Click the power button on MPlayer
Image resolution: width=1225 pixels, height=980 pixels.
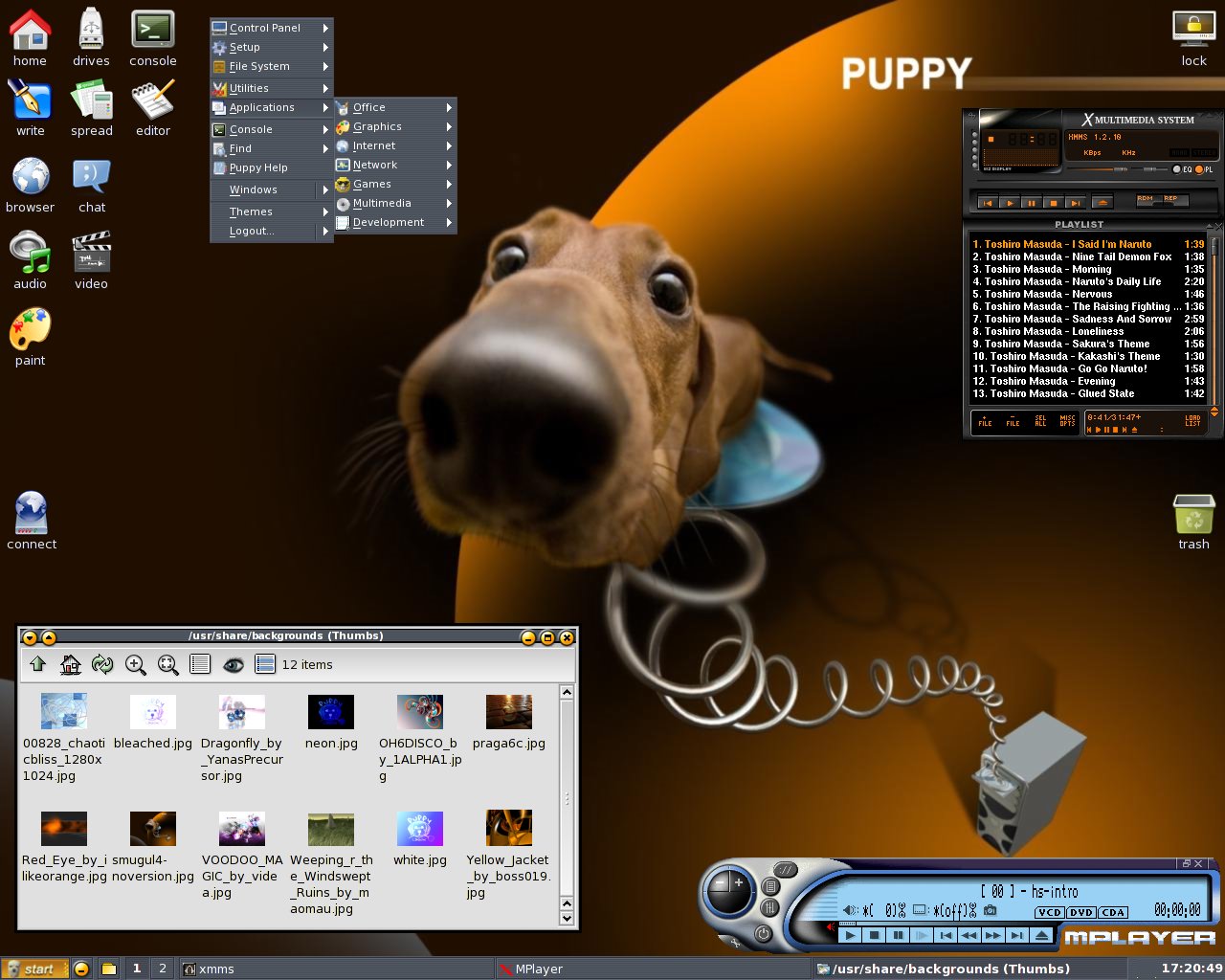pos(763,934)
